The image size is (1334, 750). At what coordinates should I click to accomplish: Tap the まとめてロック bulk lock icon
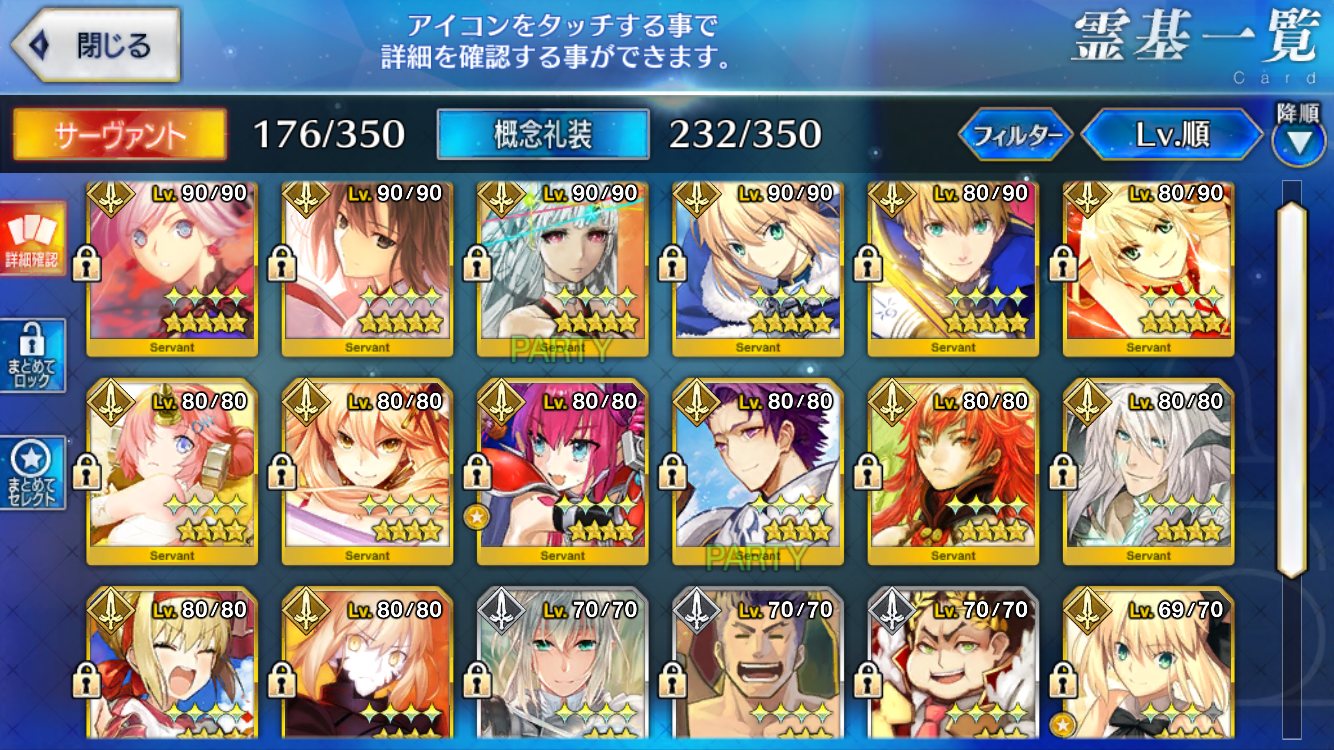point(33,356)
